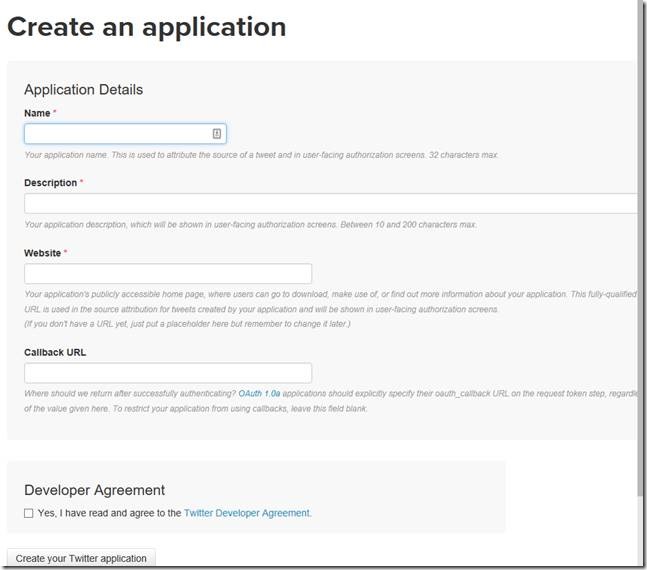
Task: Click the Website field label
Action: point(42,253)
